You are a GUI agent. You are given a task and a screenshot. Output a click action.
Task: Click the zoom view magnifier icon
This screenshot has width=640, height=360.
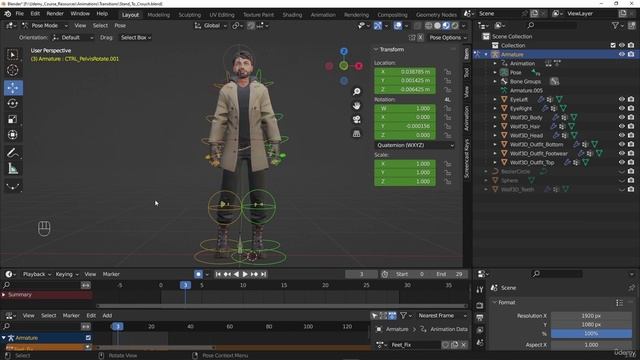pos(356,91)
